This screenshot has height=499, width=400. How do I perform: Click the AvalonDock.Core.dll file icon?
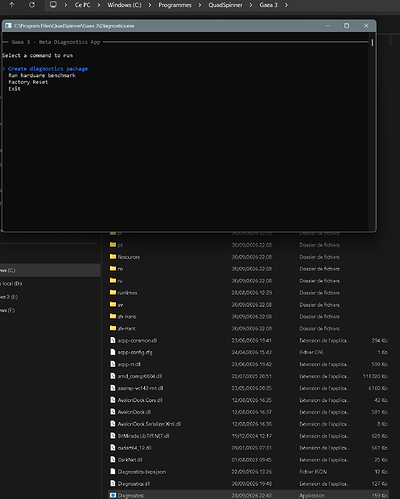pos(113,400)
